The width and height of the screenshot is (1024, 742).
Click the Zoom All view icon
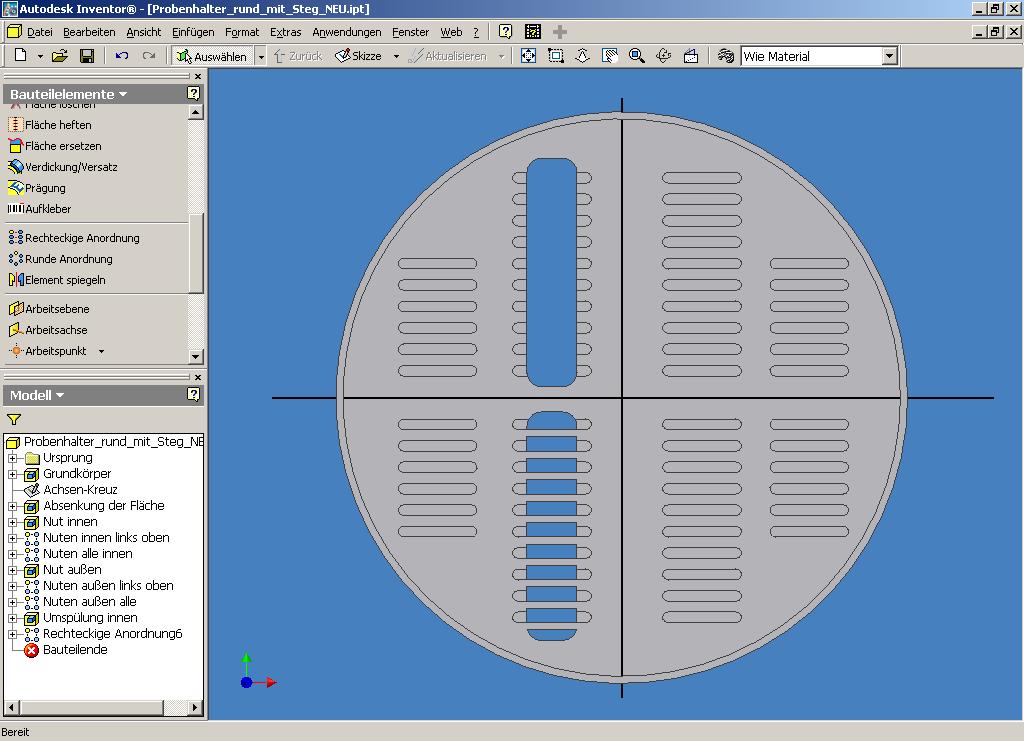pos(529,56)
